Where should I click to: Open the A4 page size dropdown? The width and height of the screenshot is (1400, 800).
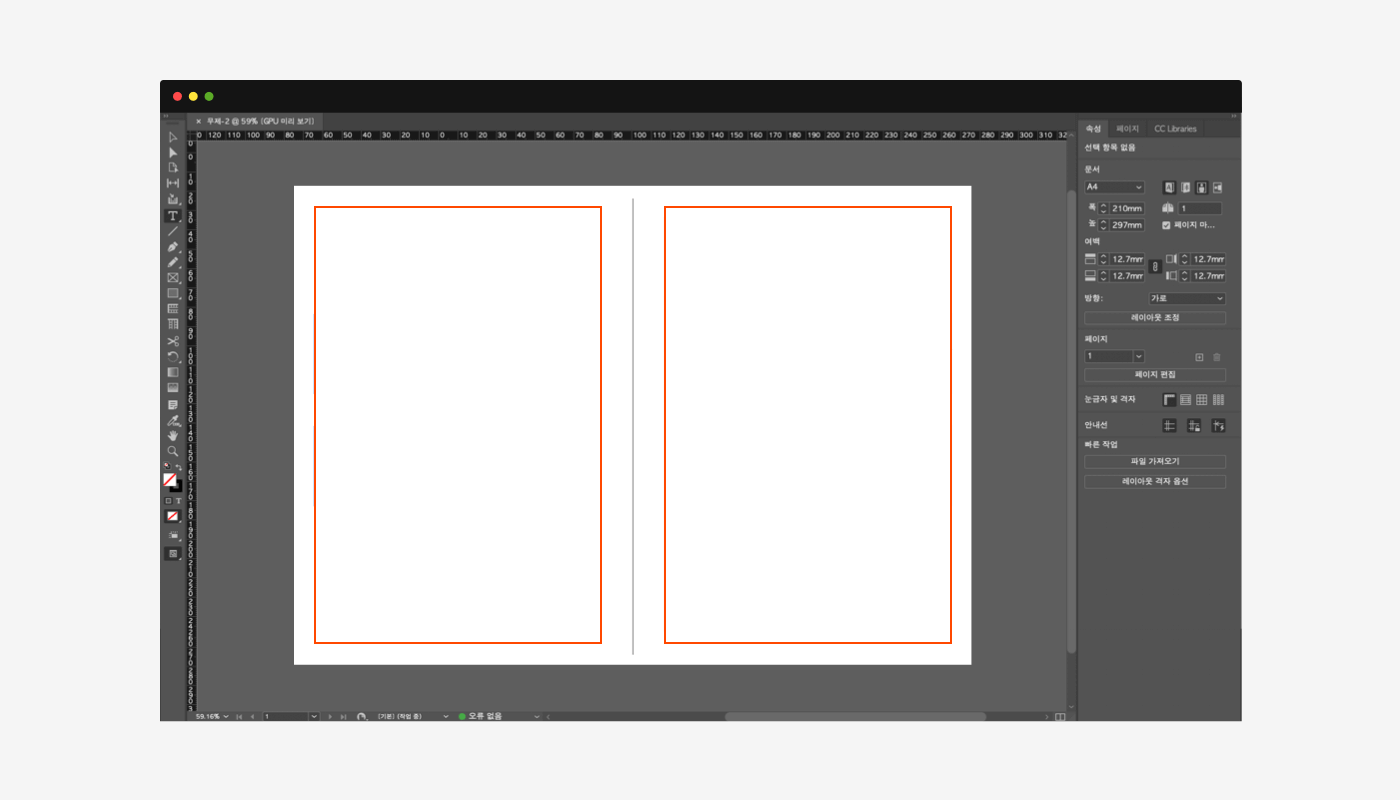[x=1114, y=187]
